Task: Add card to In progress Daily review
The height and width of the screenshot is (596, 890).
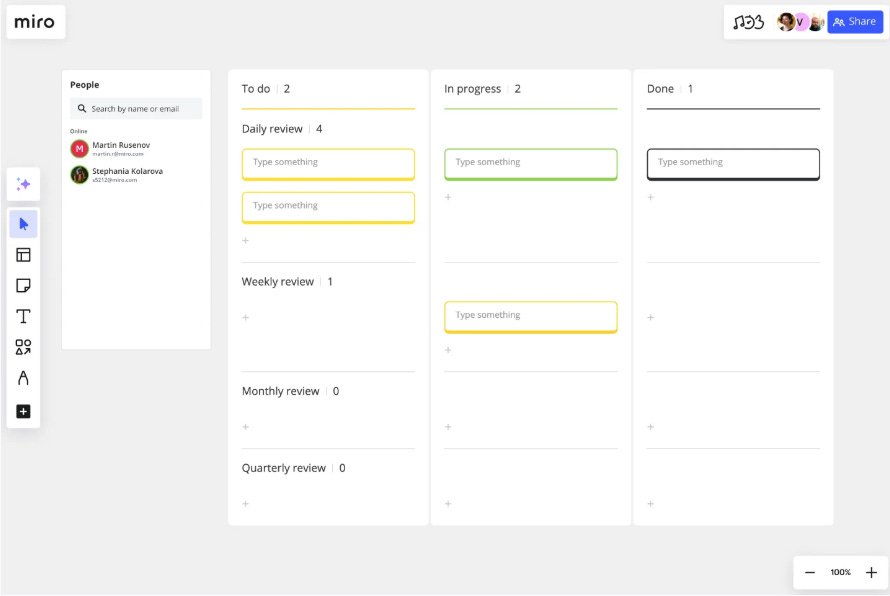Action: pyautogui.click(x=448, y=197)
